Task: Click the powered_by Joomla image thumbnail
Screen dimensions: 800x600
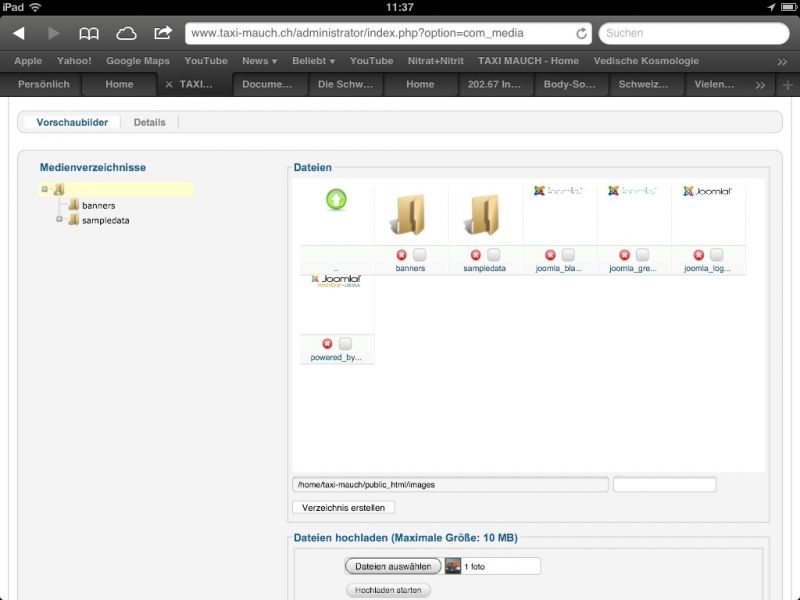Action: [x=336, y=281]
